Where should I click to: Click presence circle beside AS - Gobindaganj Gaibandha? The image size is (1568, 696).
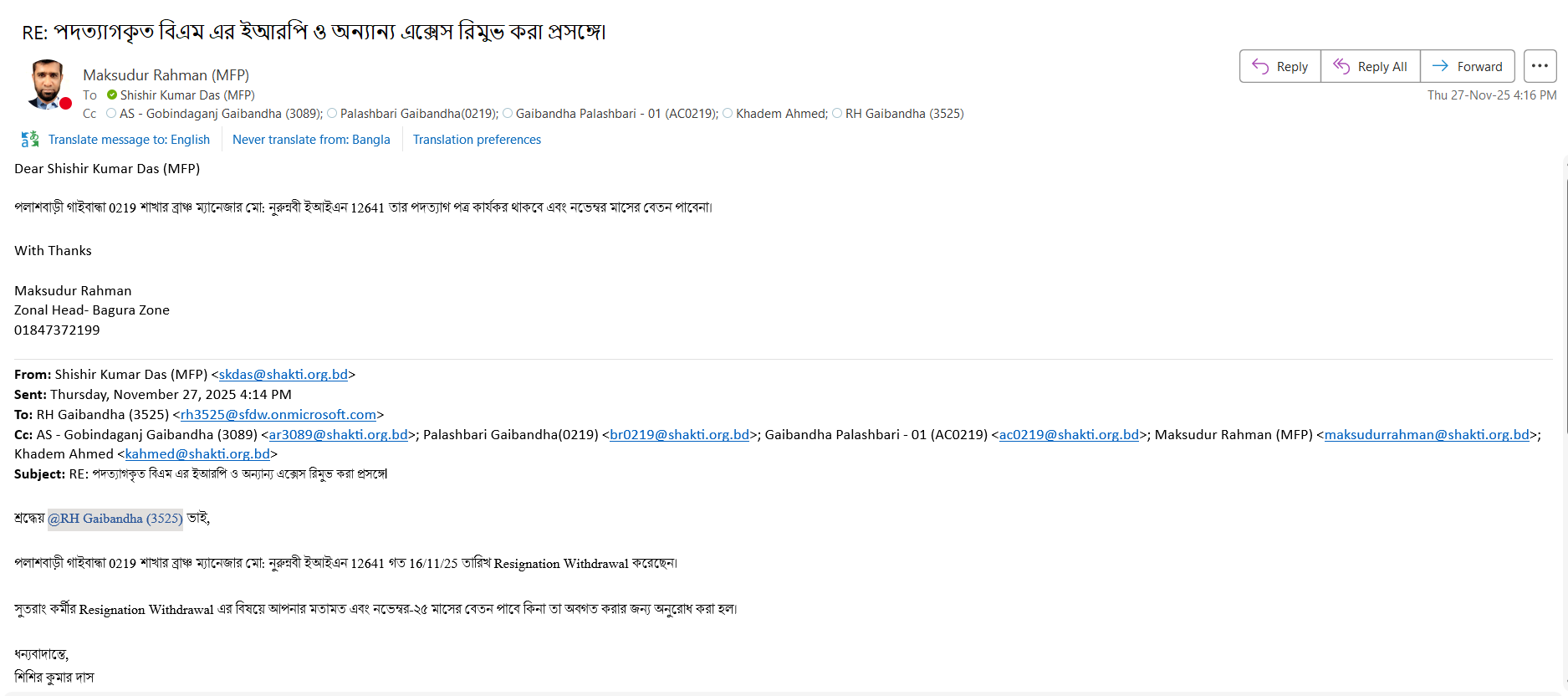(111, 114)
